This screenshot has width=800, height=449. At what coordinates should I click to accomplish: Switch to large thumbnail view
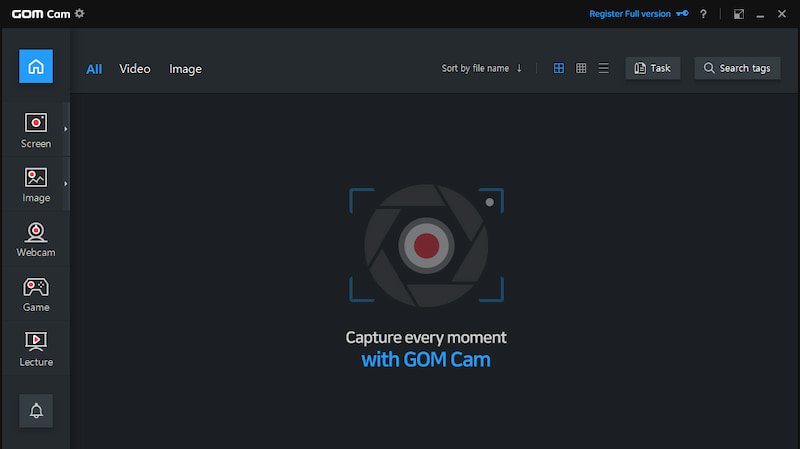pos(559,68)
